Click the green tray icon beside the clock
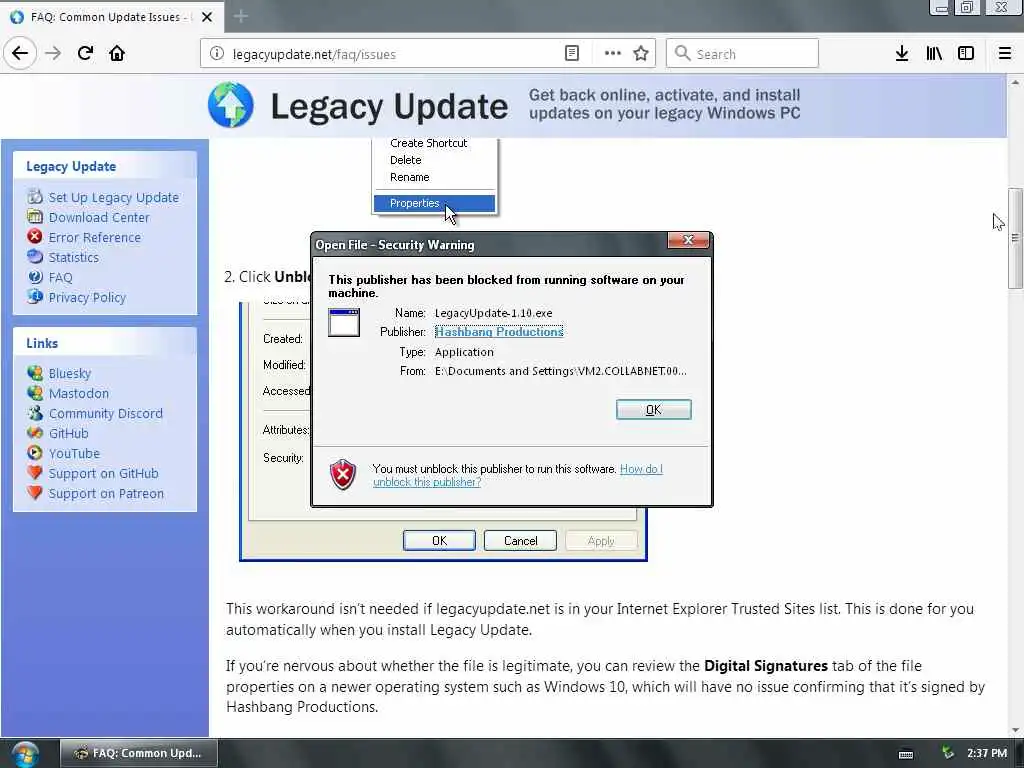This screenshot has width=1024, height=768. pos(948,753)
